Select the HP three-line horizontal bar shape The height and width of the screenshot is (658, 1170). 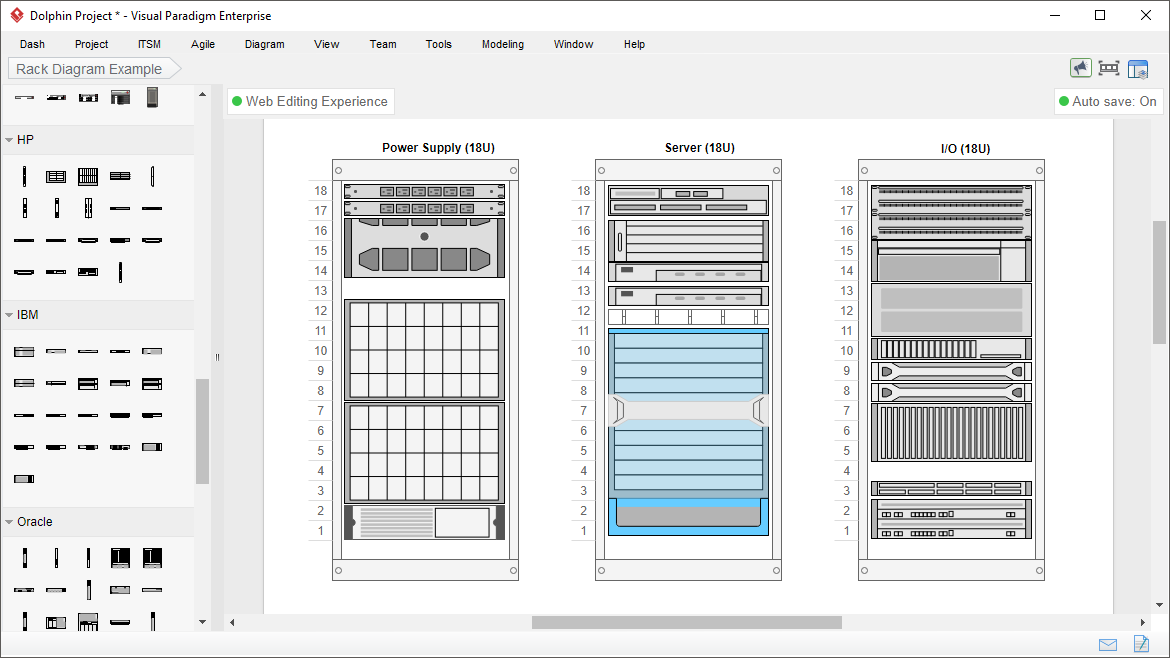(x=120, y=176)
